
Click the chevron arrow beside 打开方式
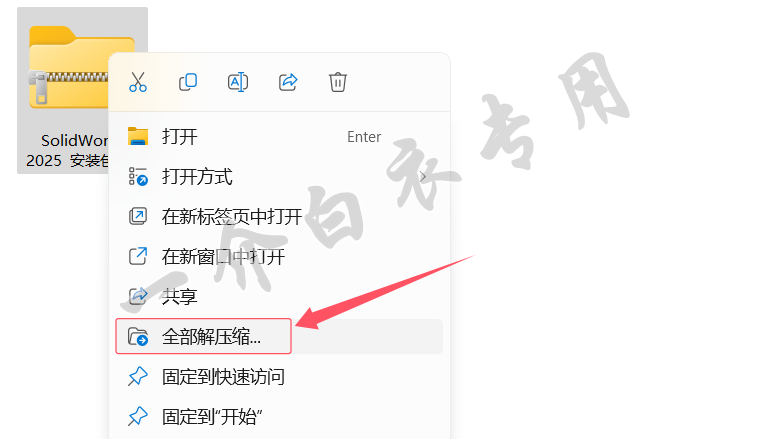click(x=423, y=177)
